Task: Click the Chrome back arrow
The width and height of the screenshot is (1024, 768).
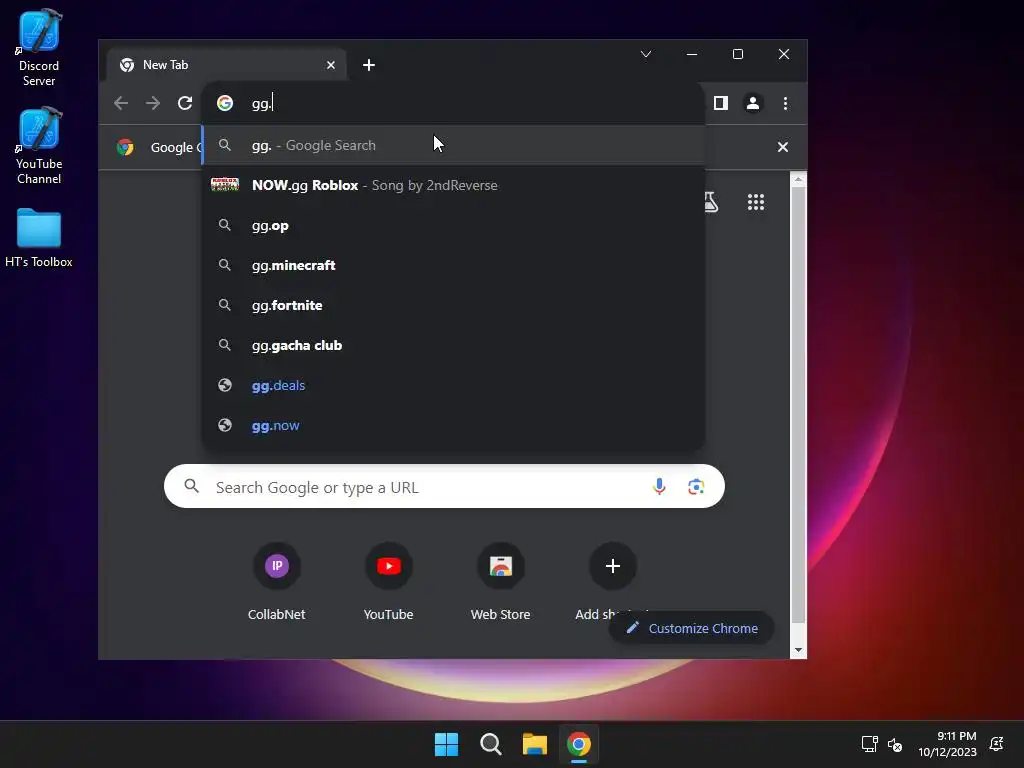Action: coord(121,103)
